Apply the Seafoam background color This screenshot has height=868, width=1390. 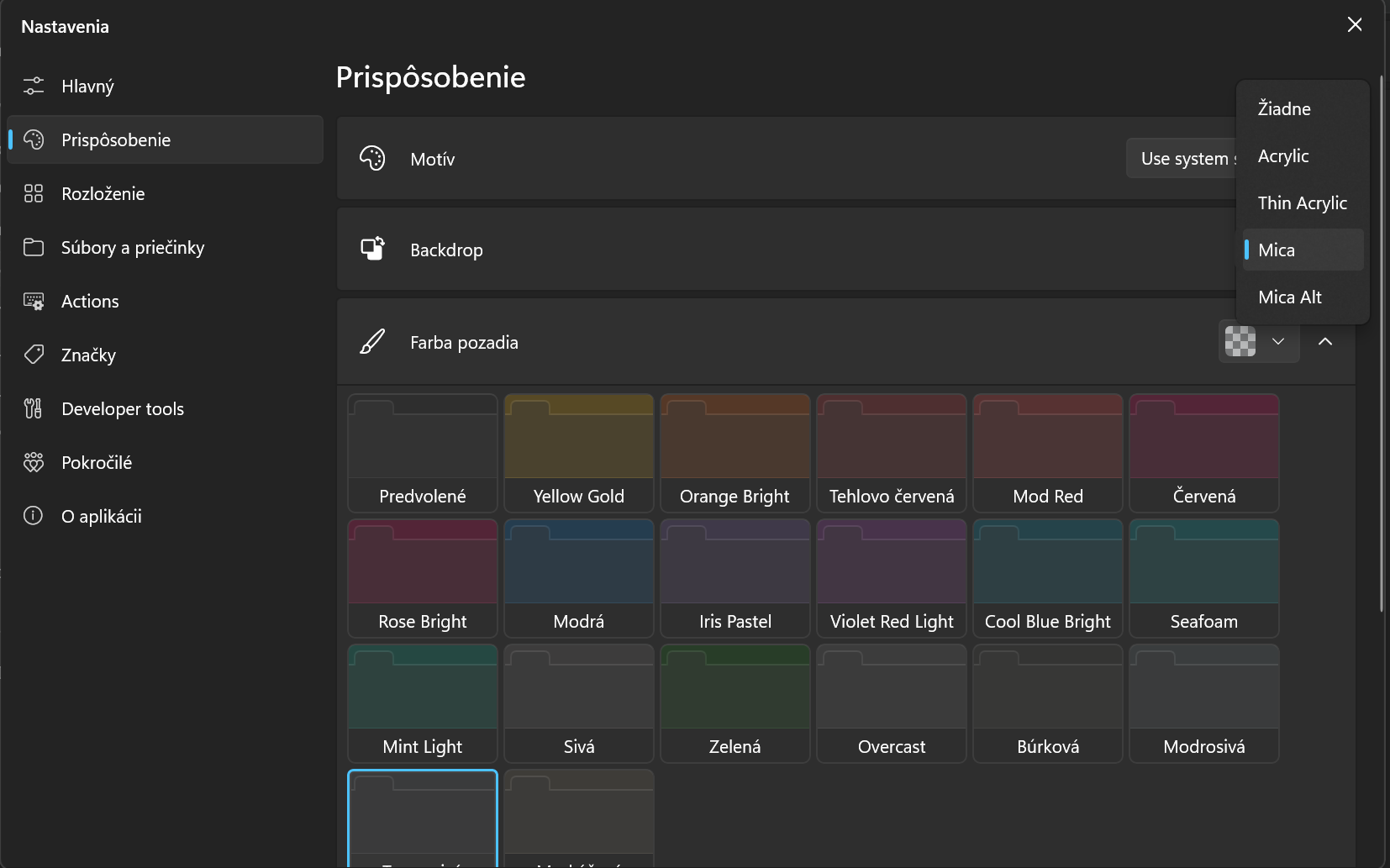pyautogui.click(x=1203, y=578)
